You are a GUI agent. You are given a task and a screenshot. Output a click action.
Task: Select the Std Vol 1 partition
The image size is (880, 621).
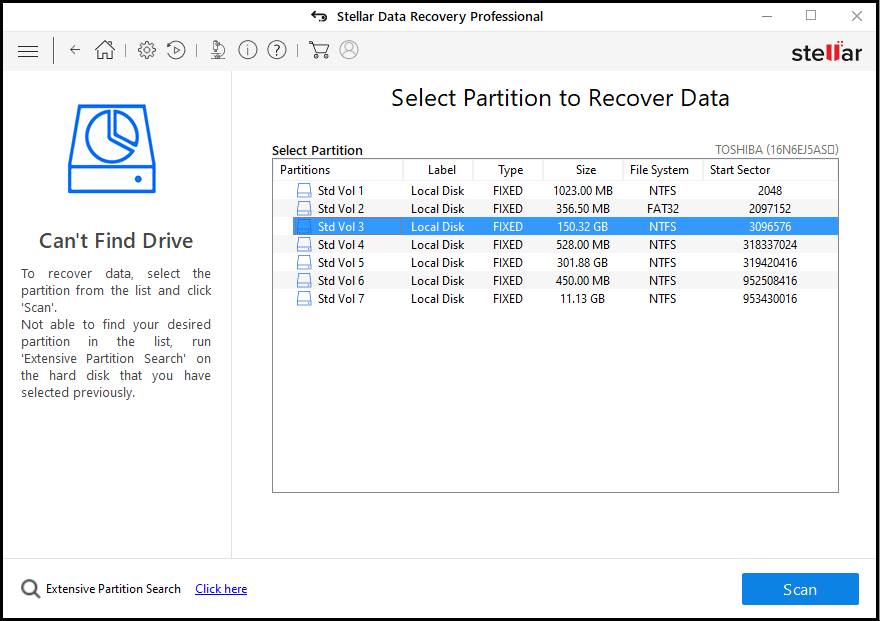pyautogui.click(x=556, y=191)
